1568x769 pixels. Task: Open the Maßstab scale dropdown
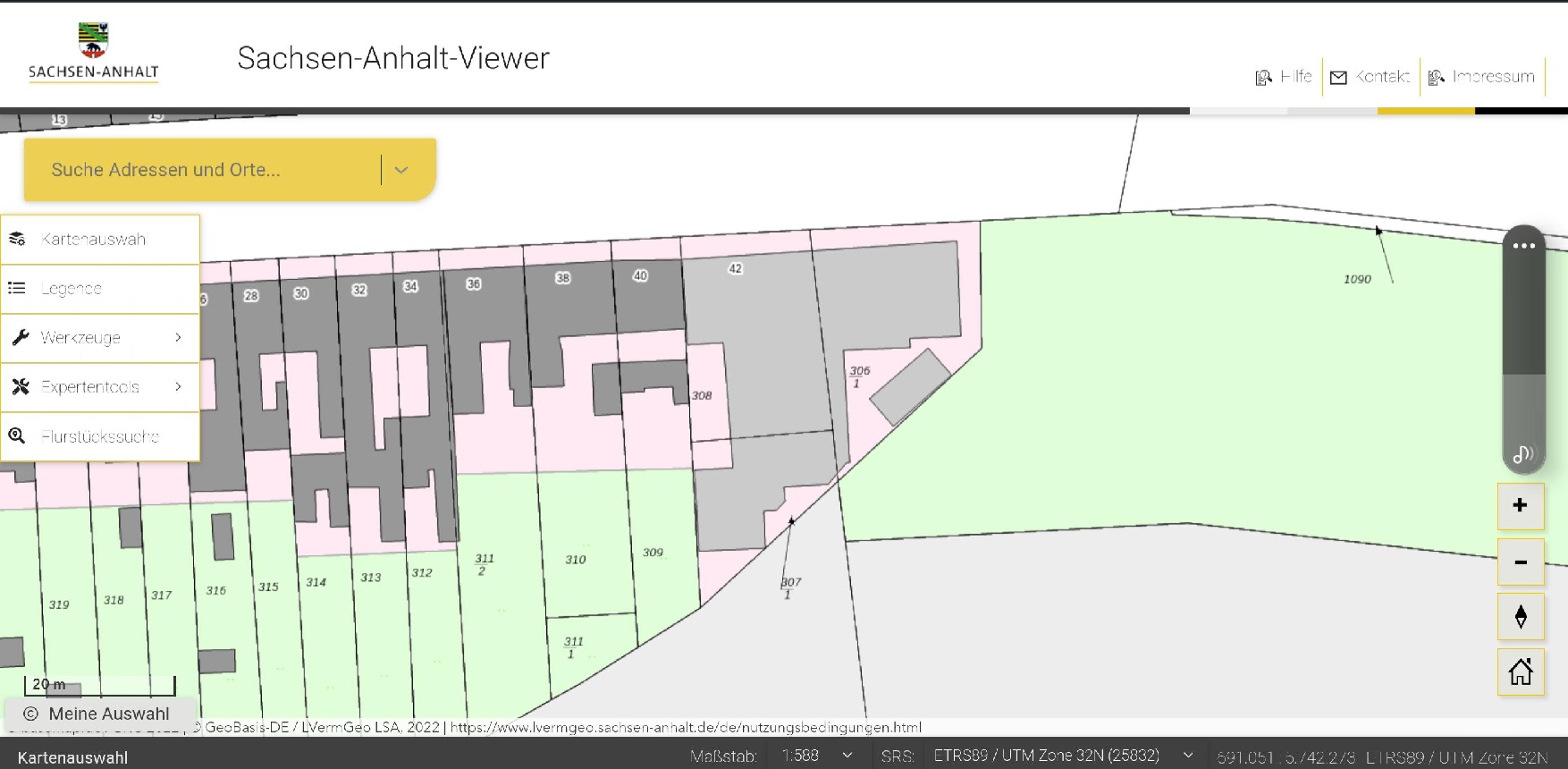[x=847, y=756]
